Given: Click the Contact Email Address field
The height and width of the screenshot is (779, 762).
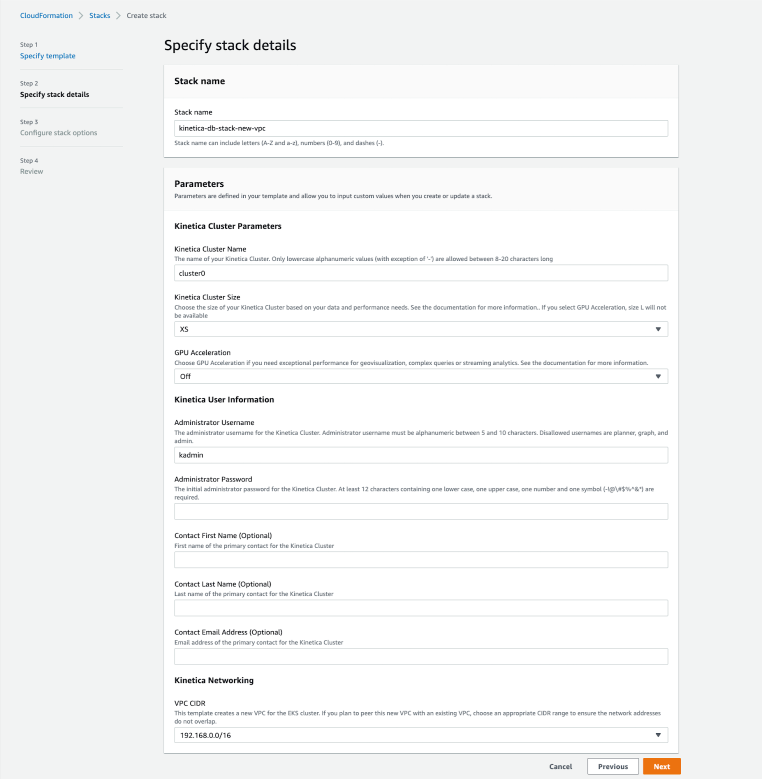Looking at the screenshot, I should [421, 656].
